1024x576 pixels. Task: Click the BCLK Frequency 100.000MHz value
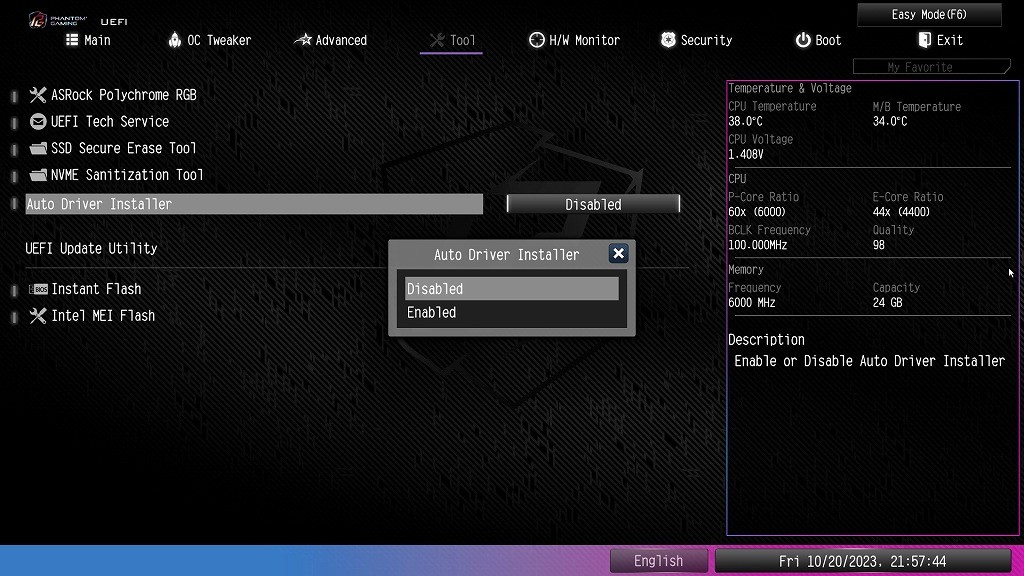tap(758, 246)
